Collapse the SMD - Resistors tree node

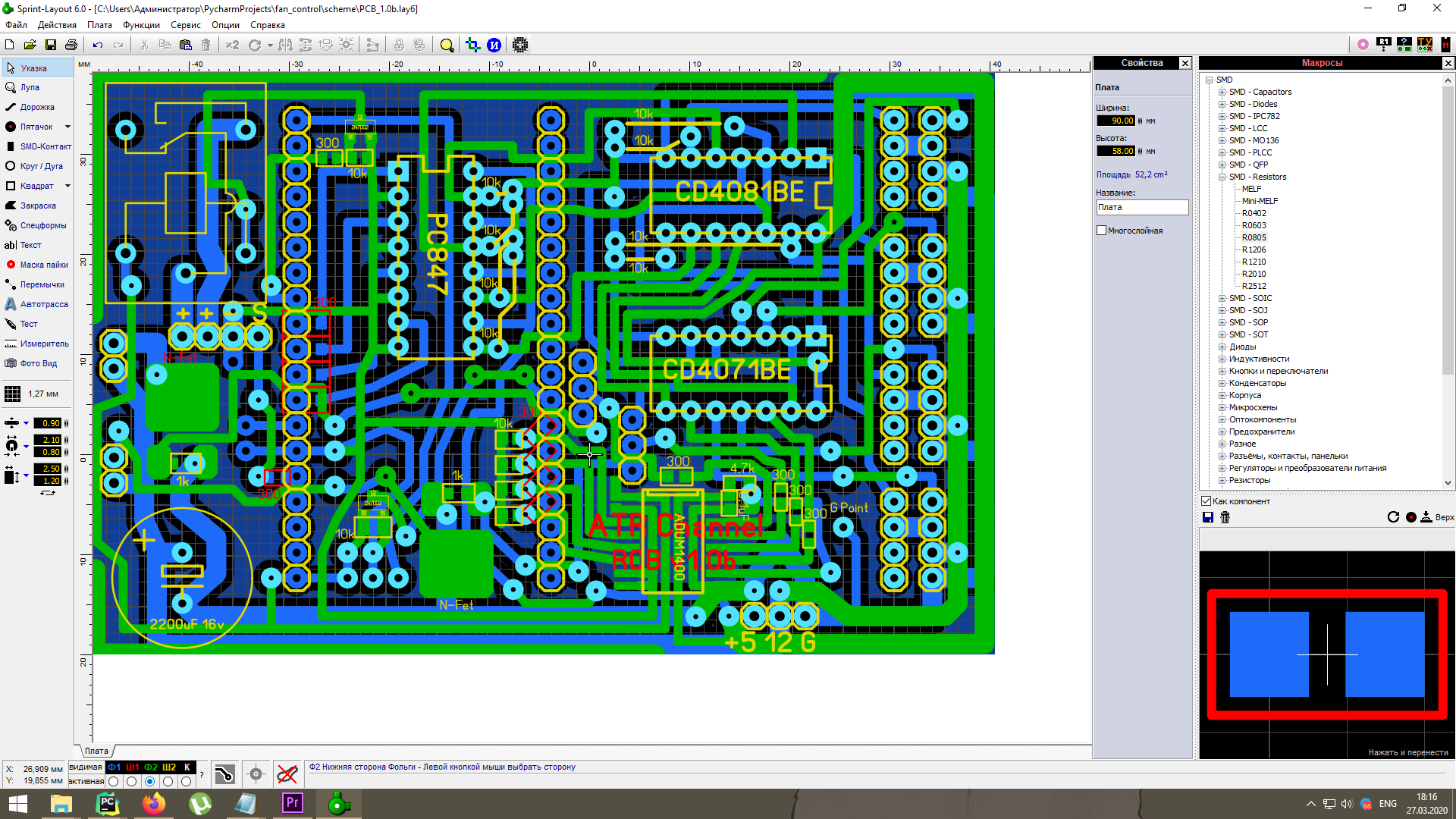click(x=1222, y=177)
